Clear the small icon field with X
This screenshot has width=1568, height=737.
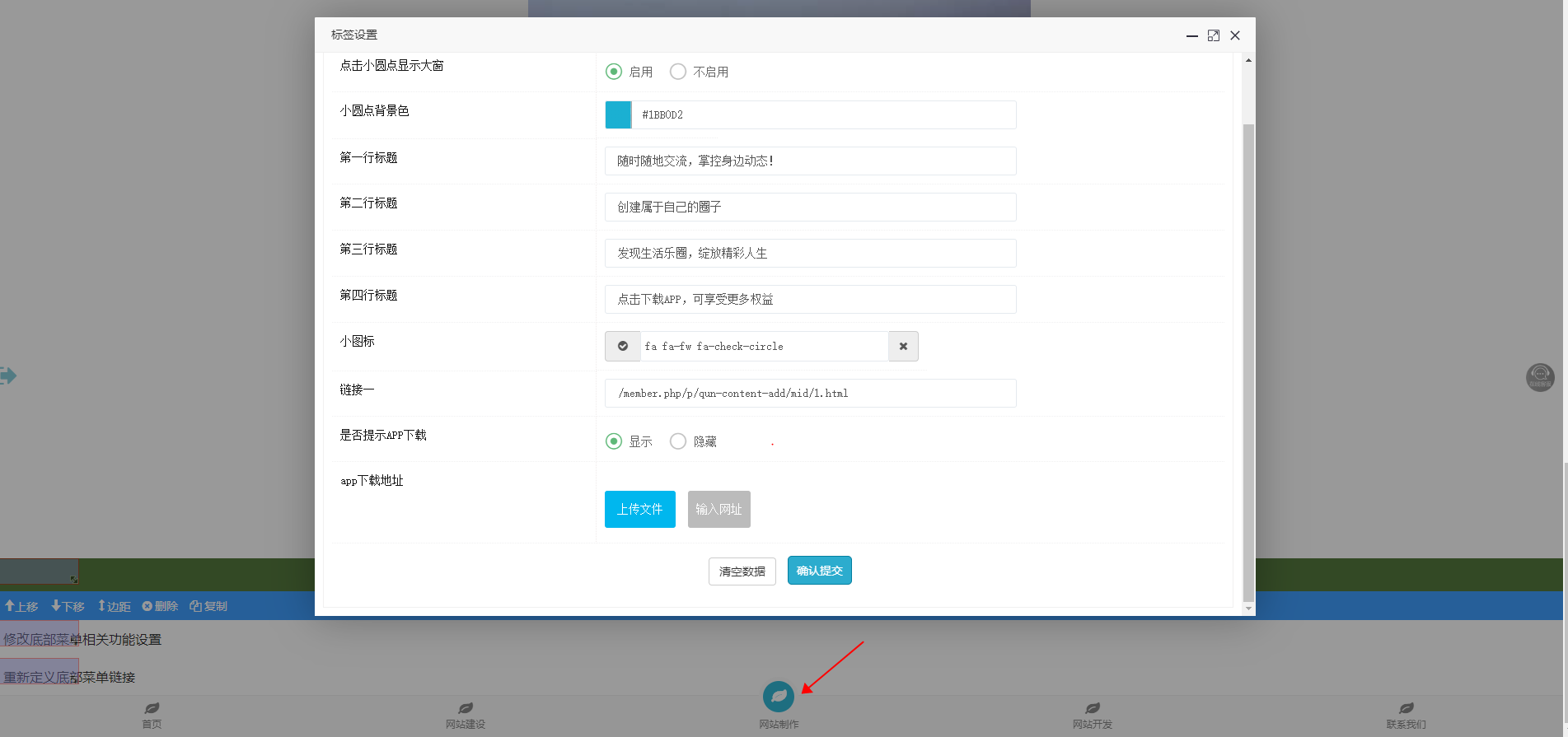tap(903, 347)
